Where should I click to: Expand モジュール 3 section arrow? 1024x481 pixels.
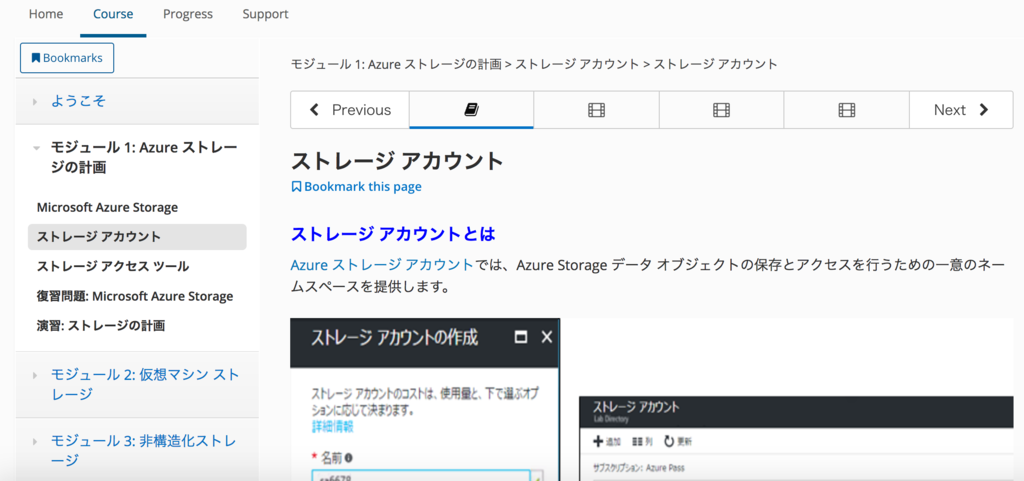35,442
